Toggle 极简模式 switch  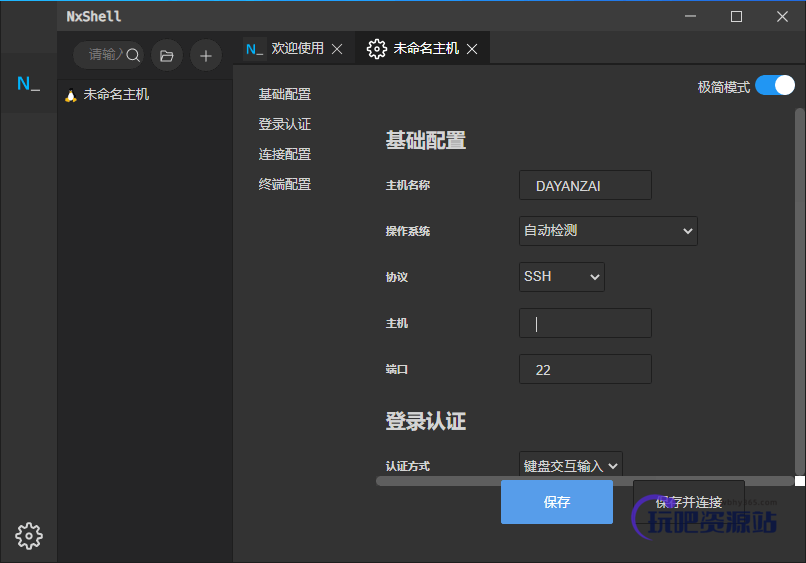[775, 85]
